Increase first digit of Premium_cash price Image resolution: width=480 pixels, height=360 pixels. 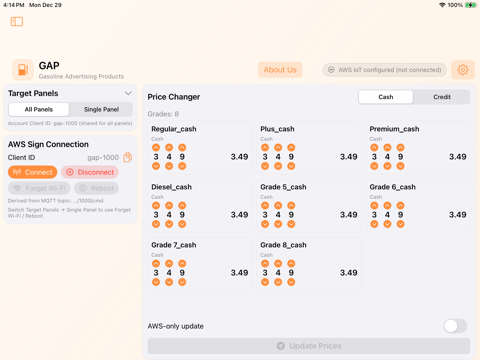pyautogui.click(x=374, y=147)
